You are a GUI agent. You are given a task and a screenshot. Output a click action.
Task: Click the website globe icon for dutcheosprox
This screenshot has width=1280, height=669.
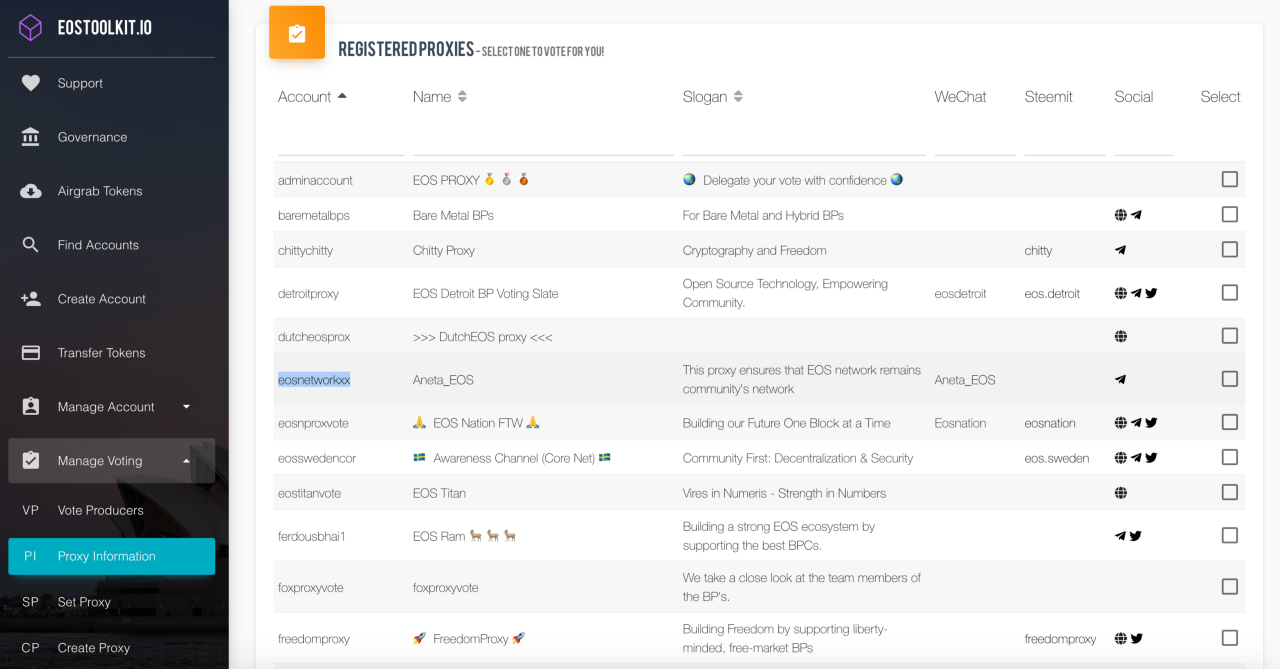click(1121, 337)
